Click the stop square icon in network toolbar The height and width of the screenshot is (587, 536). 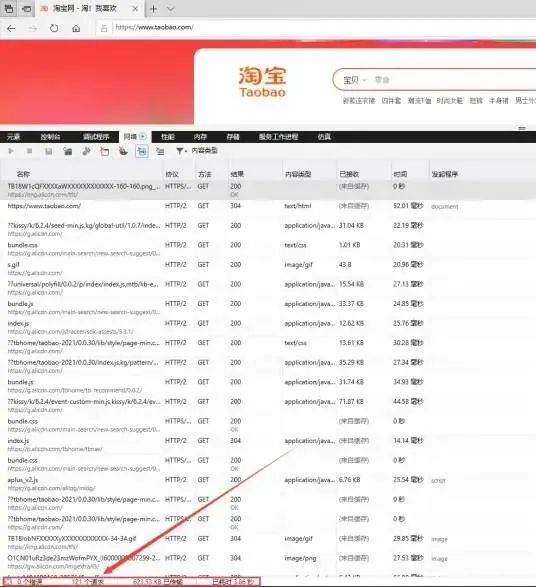30,151
